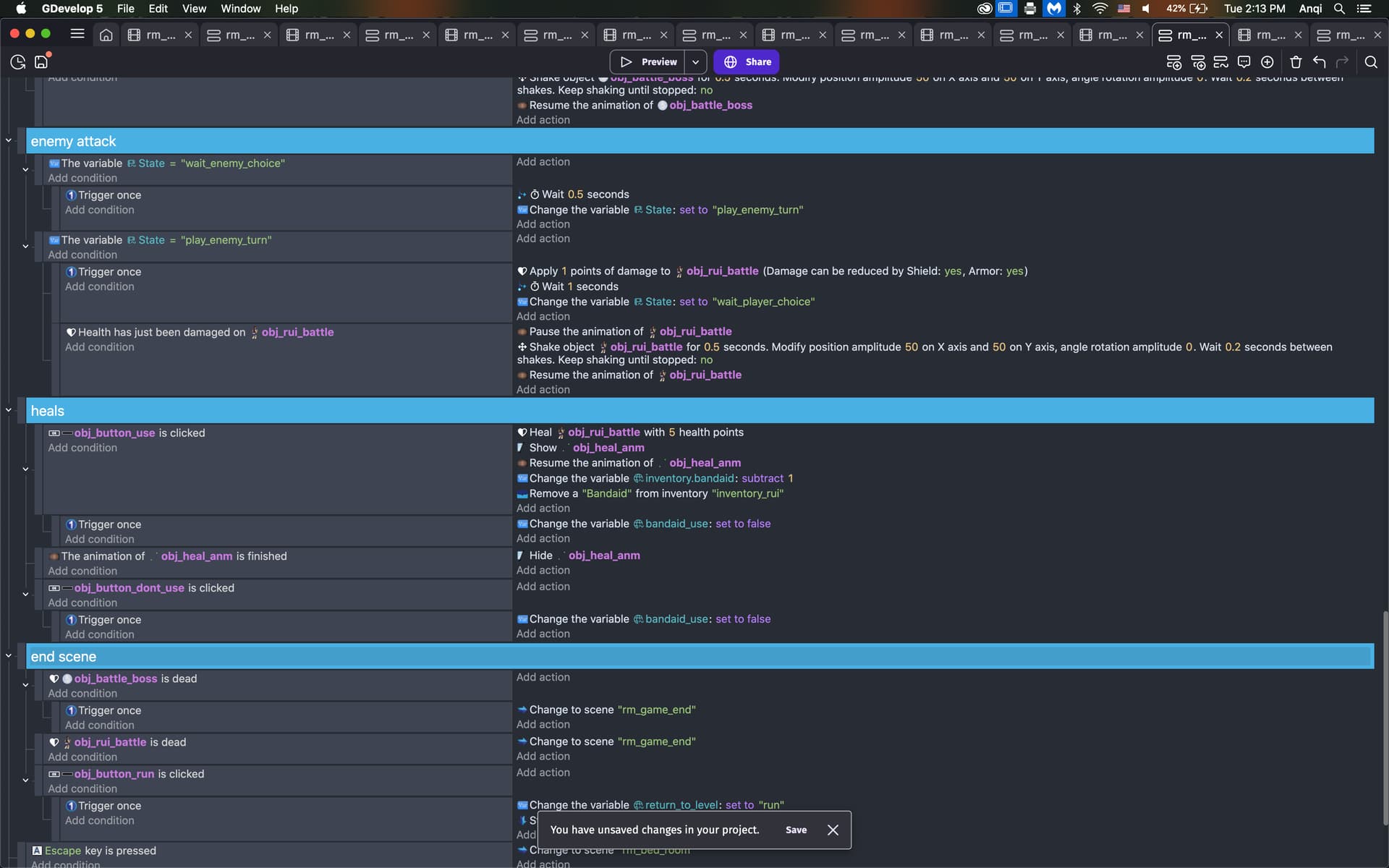Dismiss the unsaved changes notification
Image resolution: width=1389 pixels, height=868 pixels.
pyautogui.click(x=833, y=830)
